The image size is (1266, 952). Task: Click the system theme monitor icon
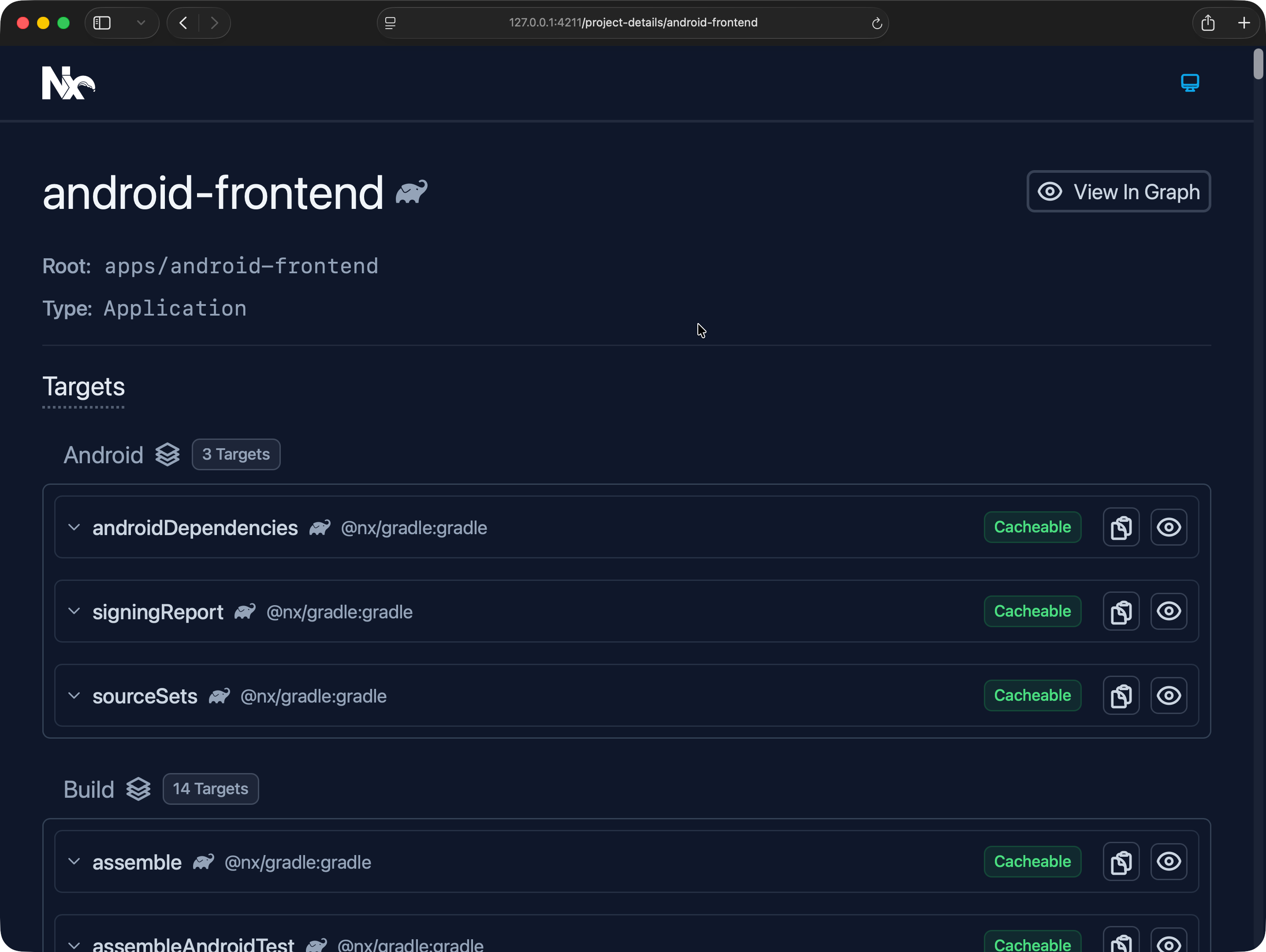click(1189, 83)
